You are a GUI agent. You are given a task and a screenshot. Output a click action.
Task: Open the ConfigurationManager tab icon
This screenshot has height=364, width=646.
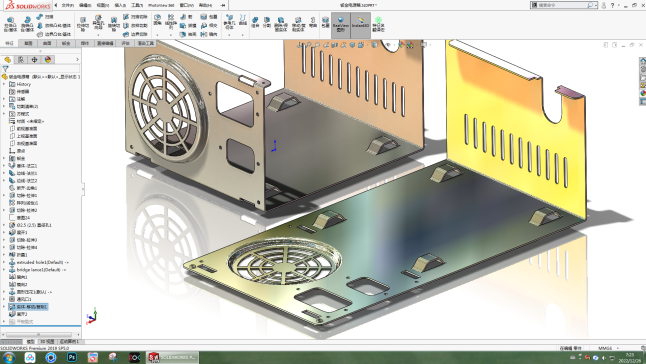35,60
